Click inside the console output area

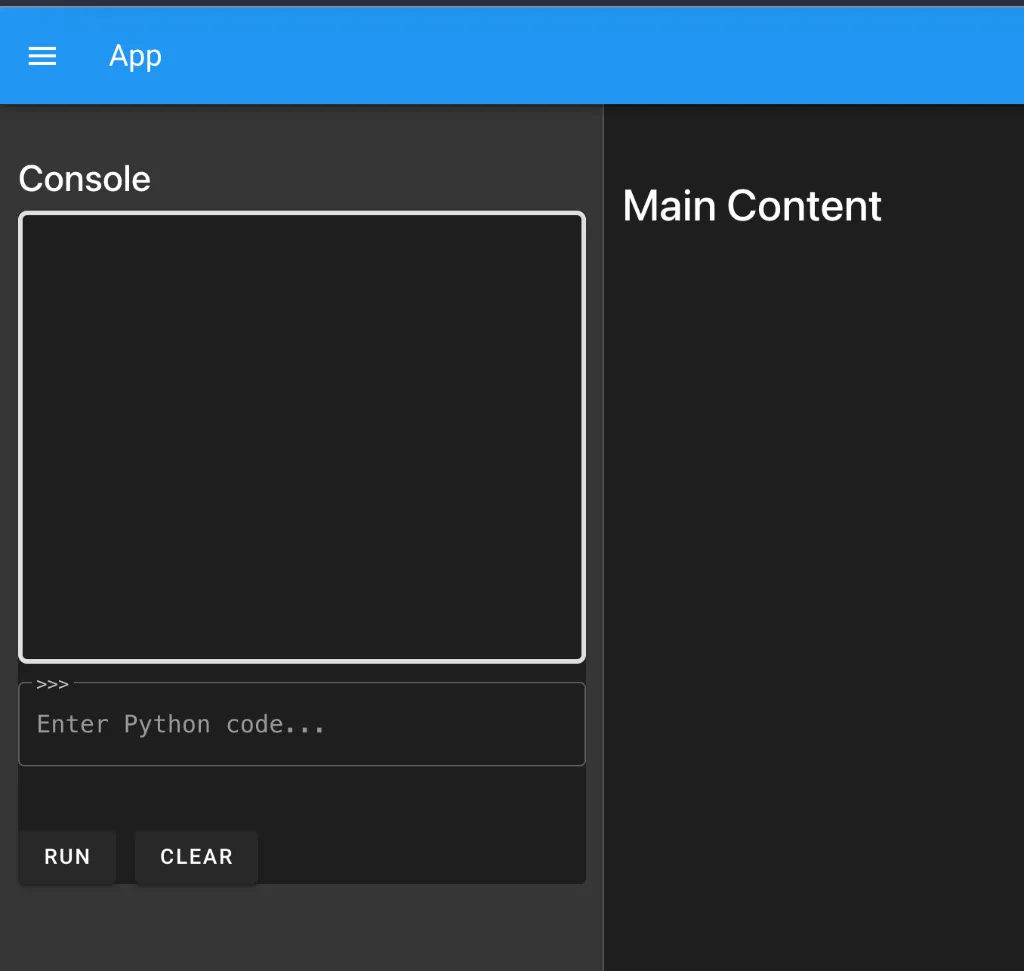(301, 437)
